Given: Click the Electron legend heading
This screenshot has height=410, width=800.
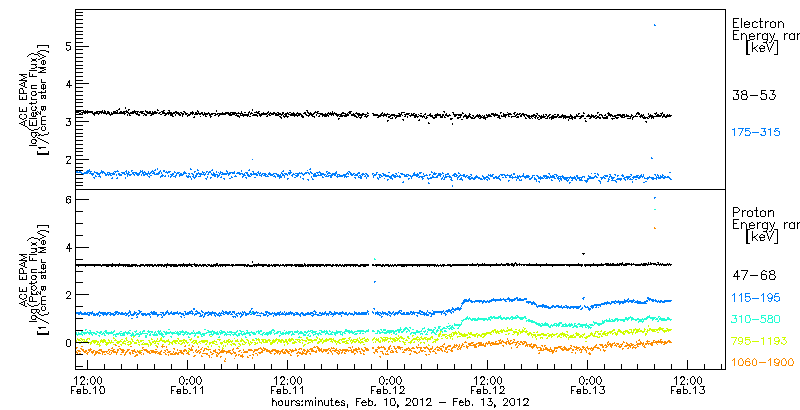Looking at the screenshot, I should tap(758, 23).
